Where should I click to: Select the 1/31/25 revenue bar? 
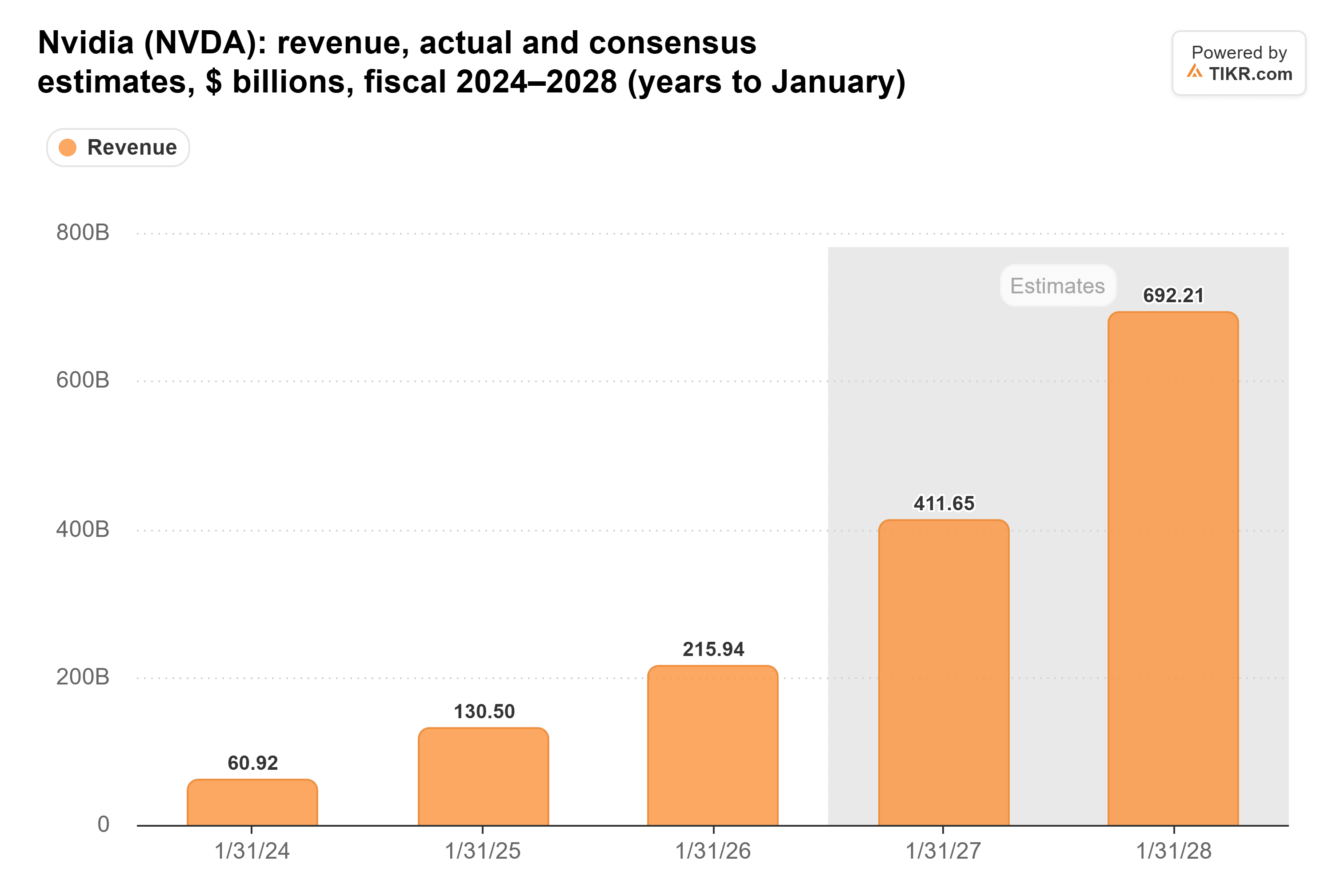[484, 776]
